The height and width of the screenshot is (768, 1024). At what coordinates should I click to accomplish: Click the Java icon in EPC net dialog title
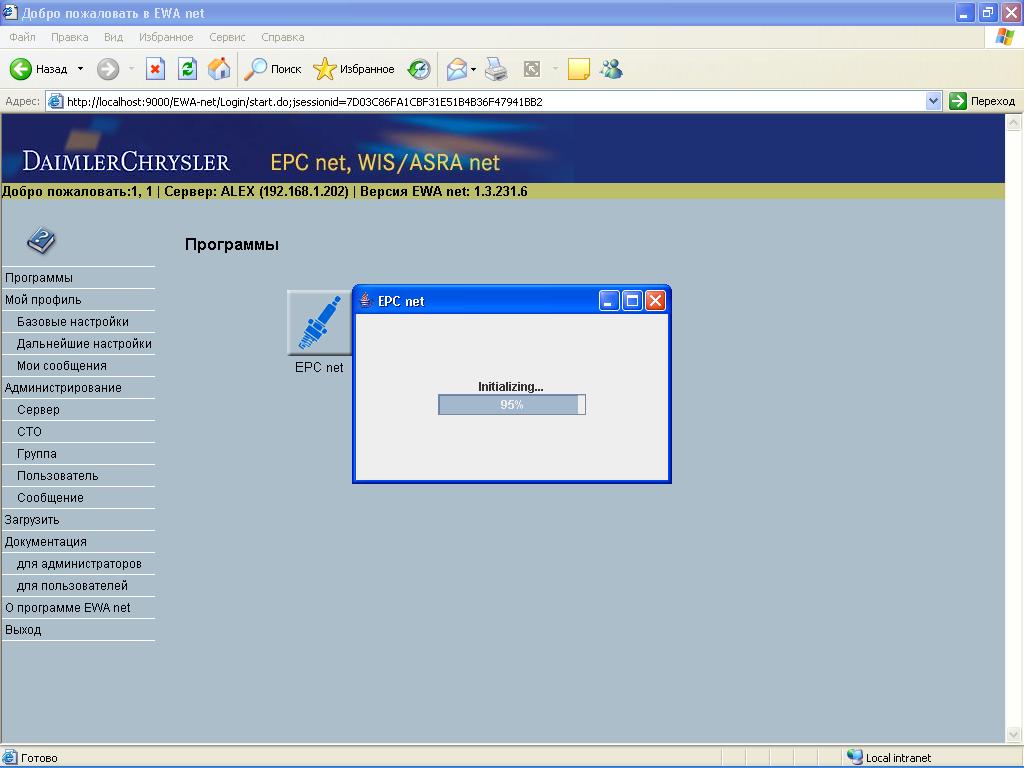tap(366, 300)
